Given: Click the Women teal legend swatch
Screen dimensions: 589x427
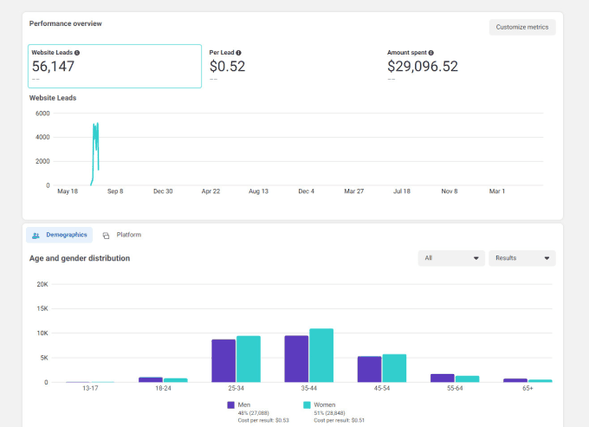Looking at the screenshot, I should 307,405.
